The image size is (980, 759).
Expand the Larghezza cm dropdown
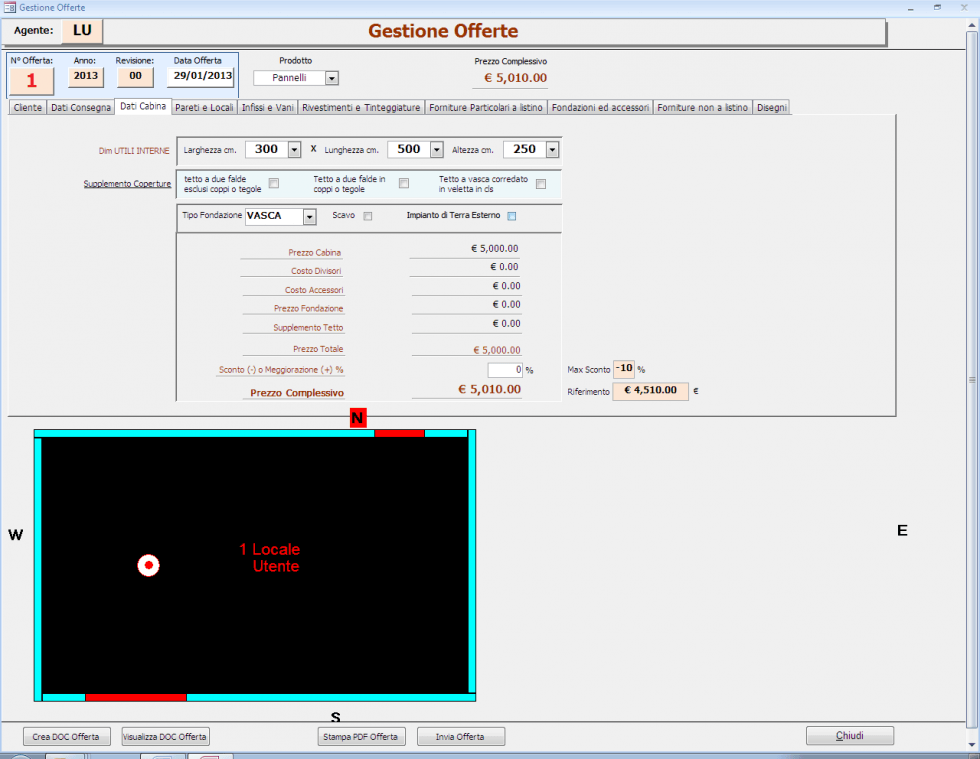pos(294,149)
